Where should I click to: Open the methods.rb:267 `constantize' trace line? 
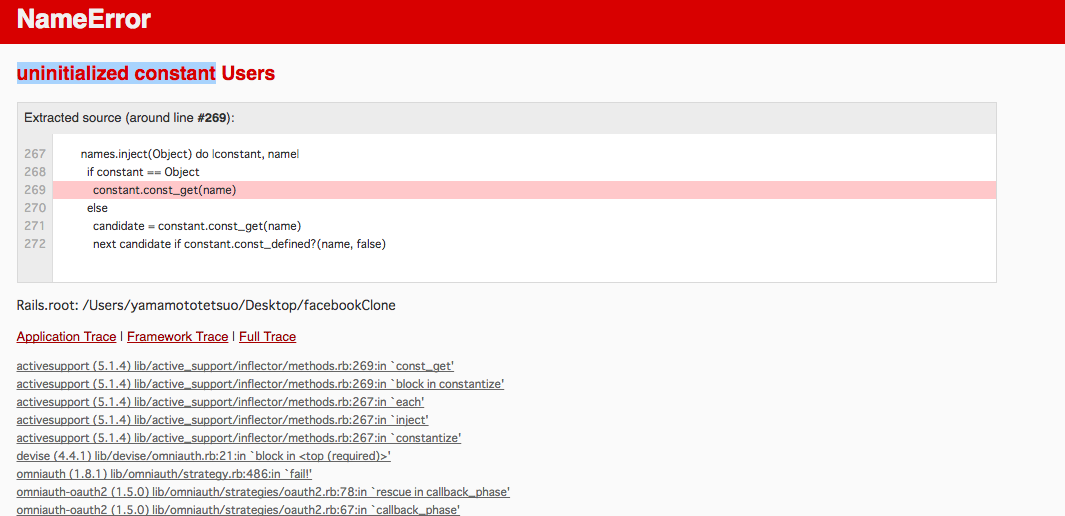click(238, 438)
